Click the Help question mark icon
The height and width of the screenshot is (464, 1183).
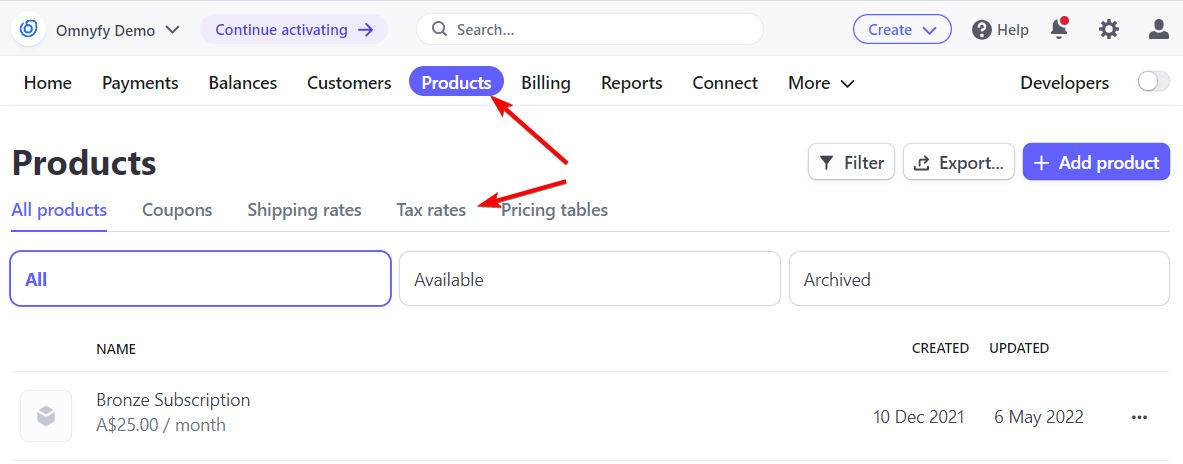[x=982, y=30]
